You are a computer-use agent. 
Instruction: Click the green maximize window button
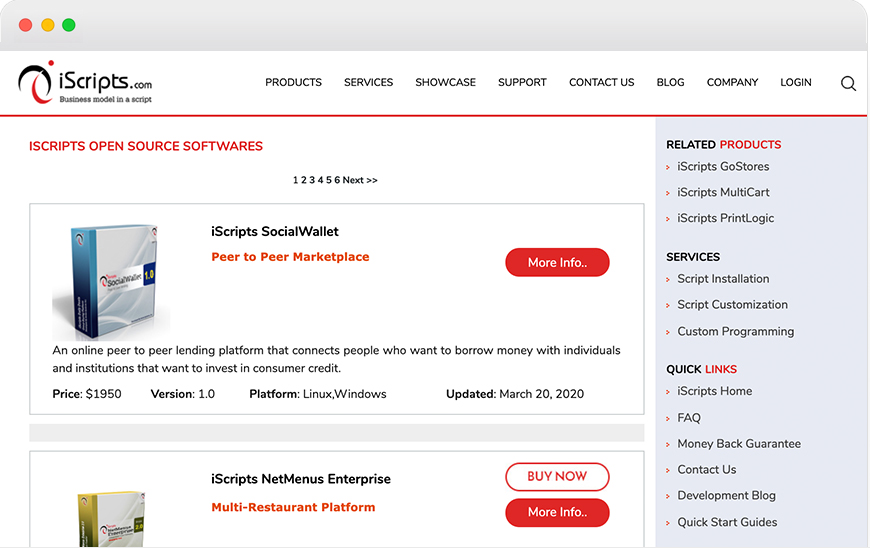click(x=69, y=25)
